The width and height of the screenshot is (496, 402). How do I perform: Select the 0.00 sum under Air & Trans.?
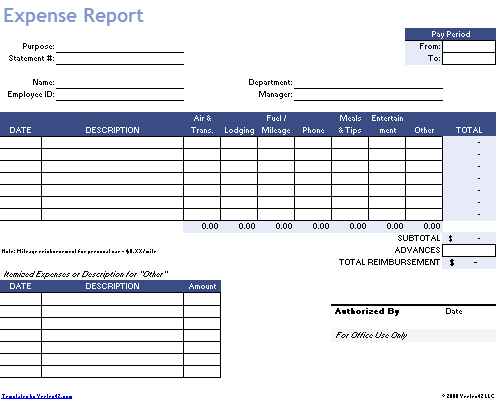point(210,226)
